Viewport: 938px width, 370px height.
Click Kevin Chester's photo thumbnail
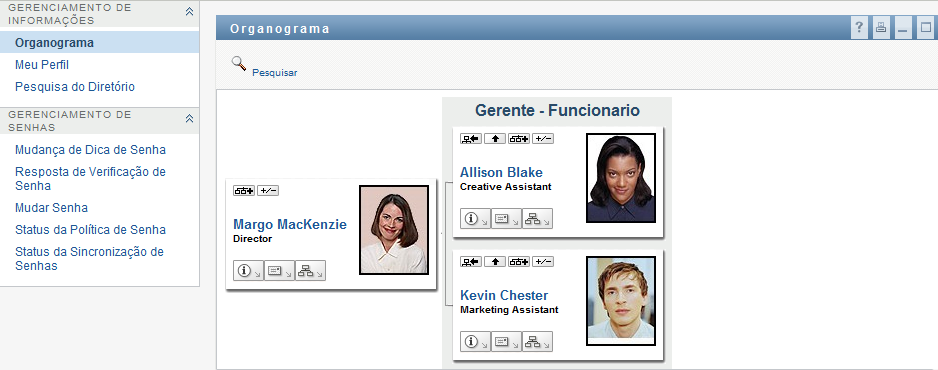click(x=621, y=301)
